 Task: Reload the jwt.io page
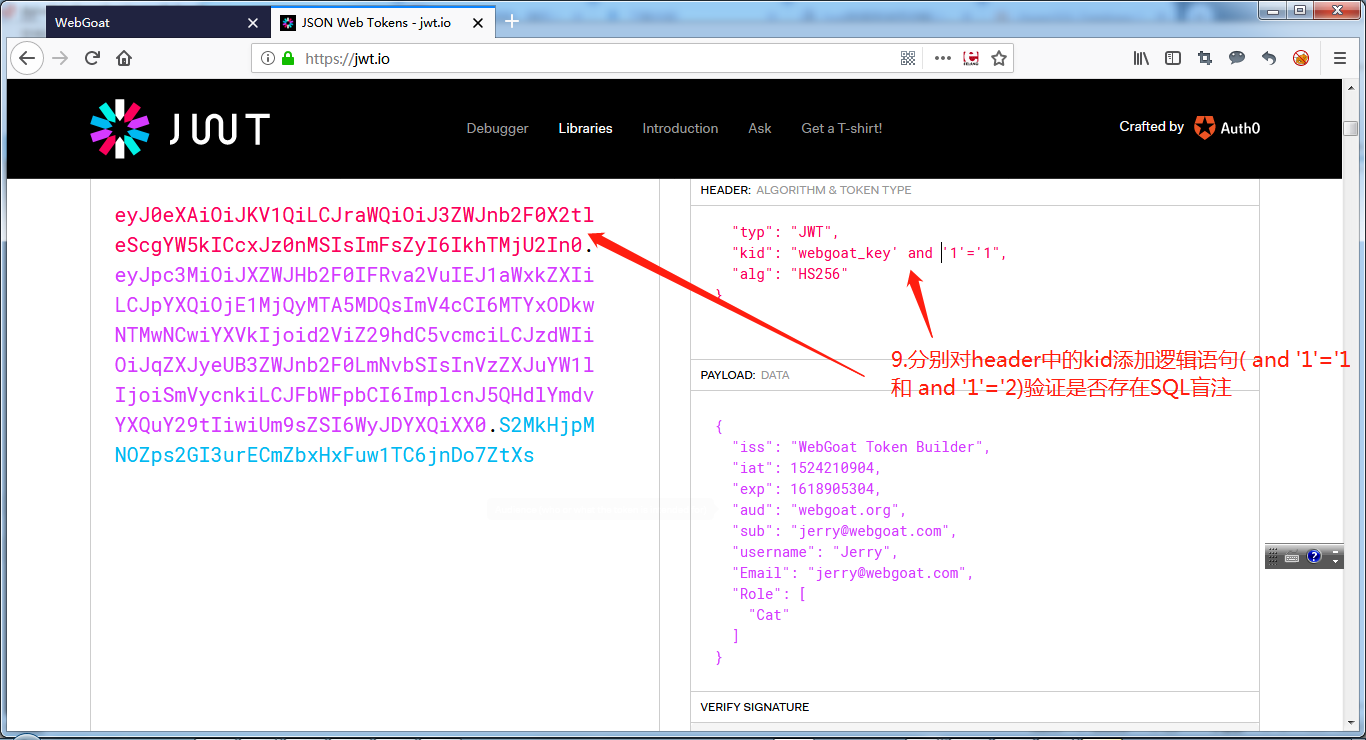[x=92, y=58]
